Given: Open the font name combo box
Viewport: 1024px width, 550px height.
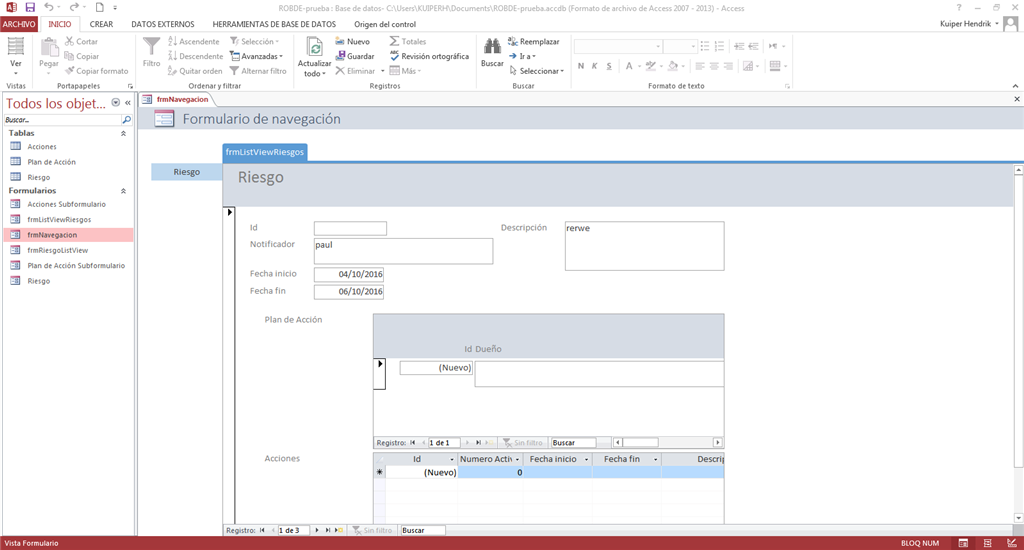Looking at the screenshot, I should coord(618,46).
